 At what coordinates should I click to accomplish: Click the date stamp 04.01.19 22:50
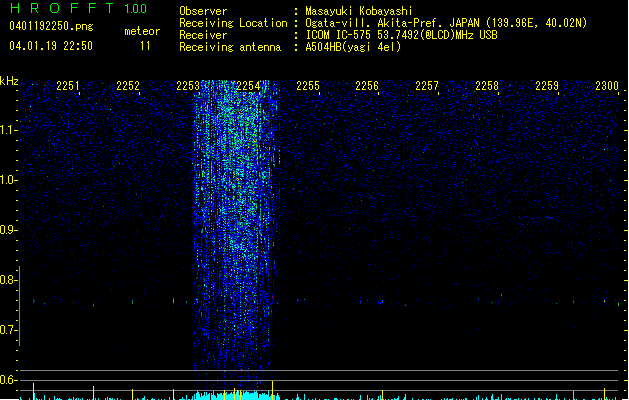pos(51,46)
